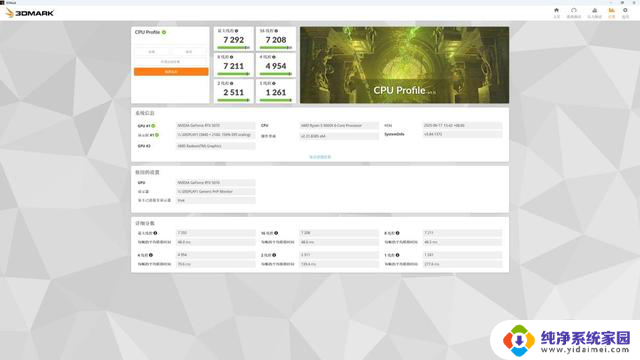Click the show more details link in system info

tap(320, 157)
